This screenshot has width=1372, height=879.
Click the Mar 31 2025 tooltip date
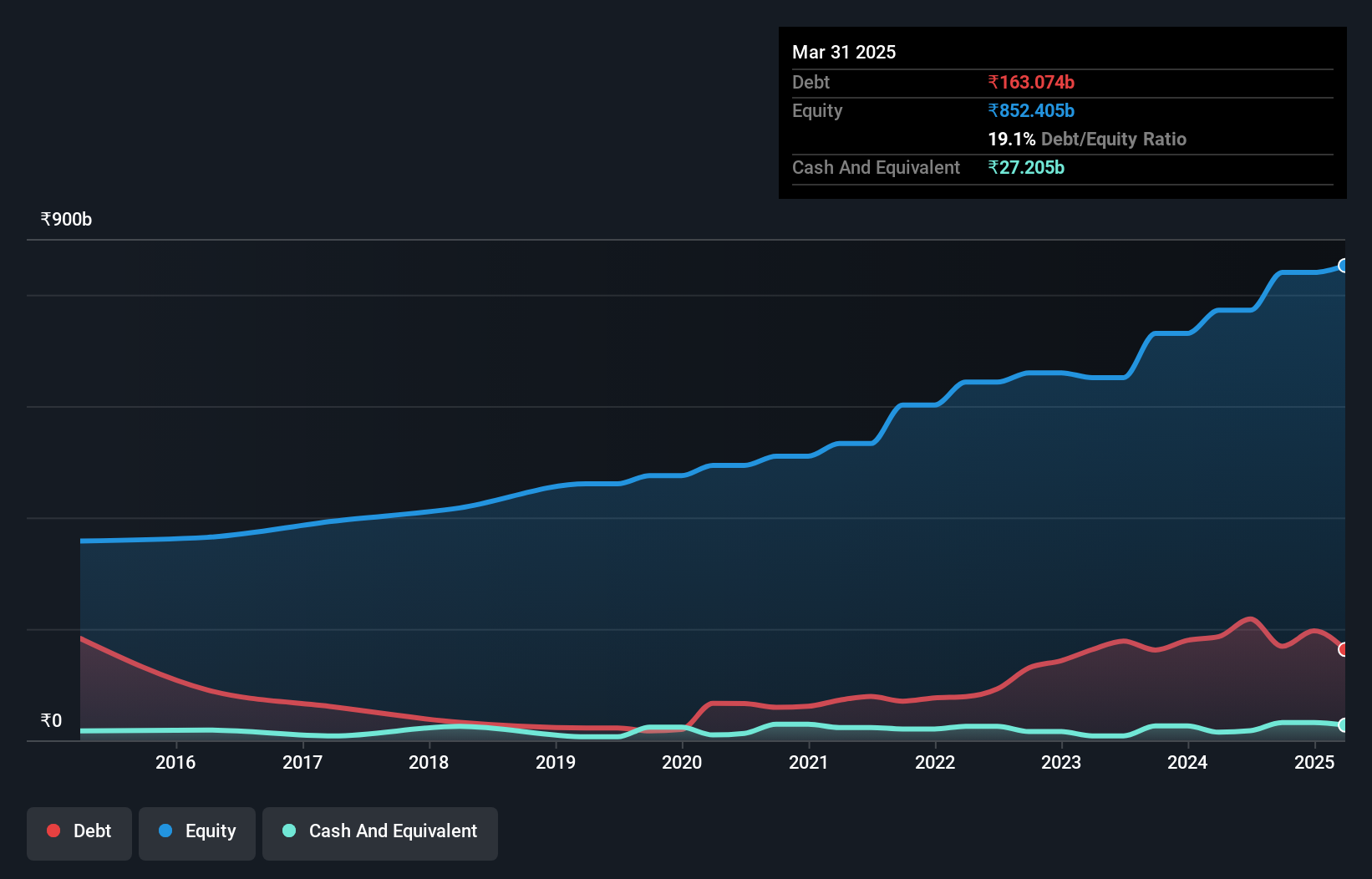coord(844,52)
